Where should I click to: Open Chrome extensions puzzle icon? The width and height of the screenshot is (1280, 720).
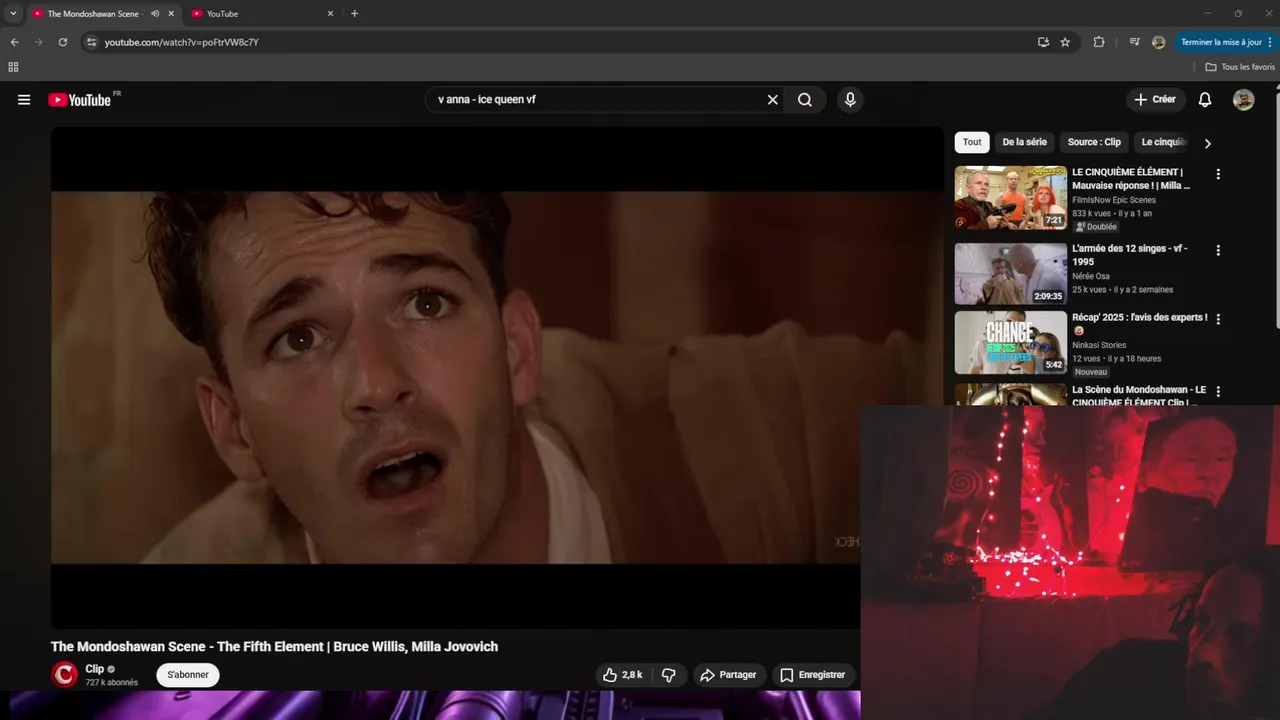pos(1099,42)
